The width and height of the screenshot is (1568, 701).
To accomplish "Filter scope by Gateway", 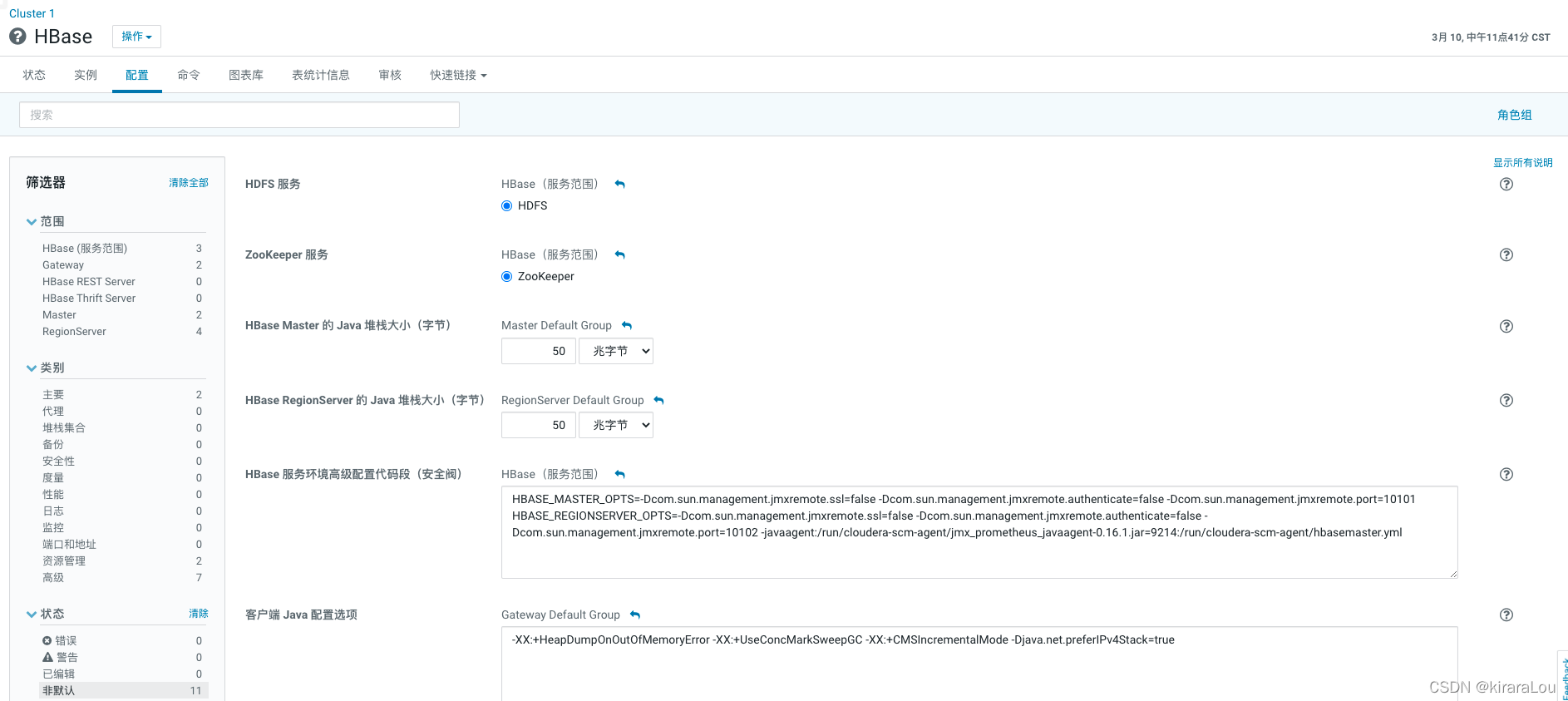I will point(122,265).
